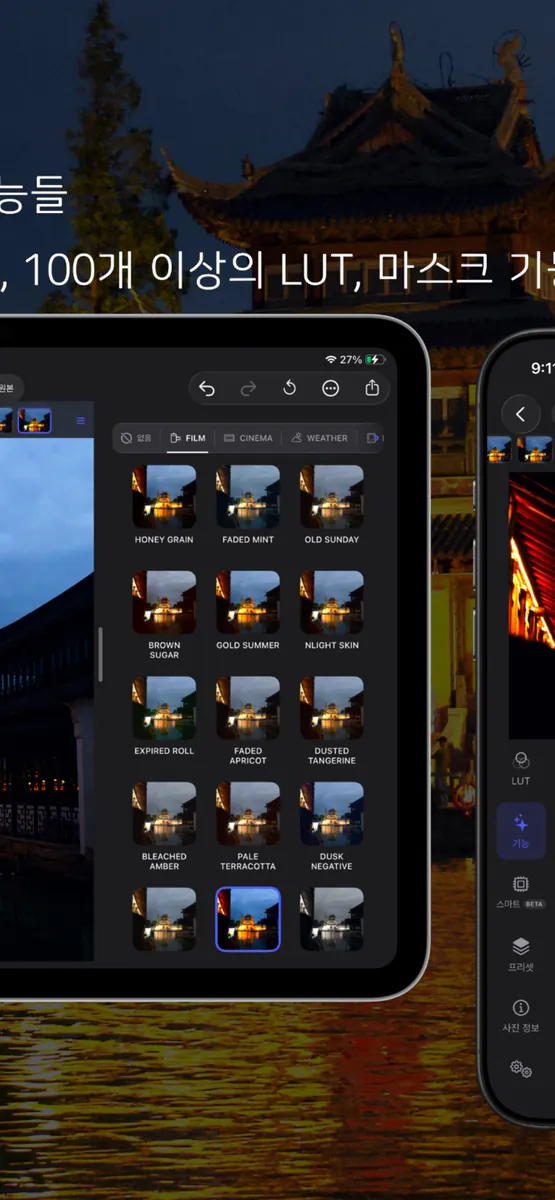Click the DUSK NEGATIVE label text

click(x=332, y=862)
